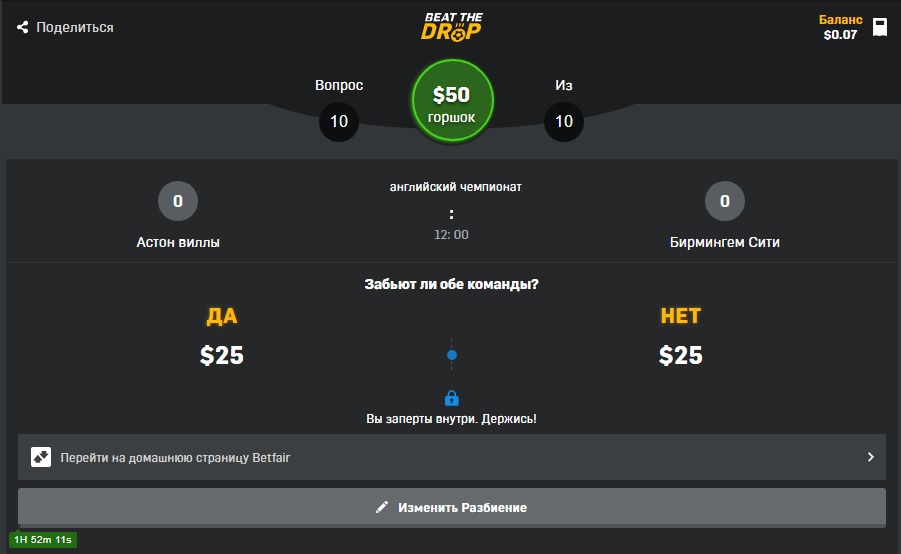Click the green 1H 52m countdown timer
This screenshot has width=901, height=554.
43,540
